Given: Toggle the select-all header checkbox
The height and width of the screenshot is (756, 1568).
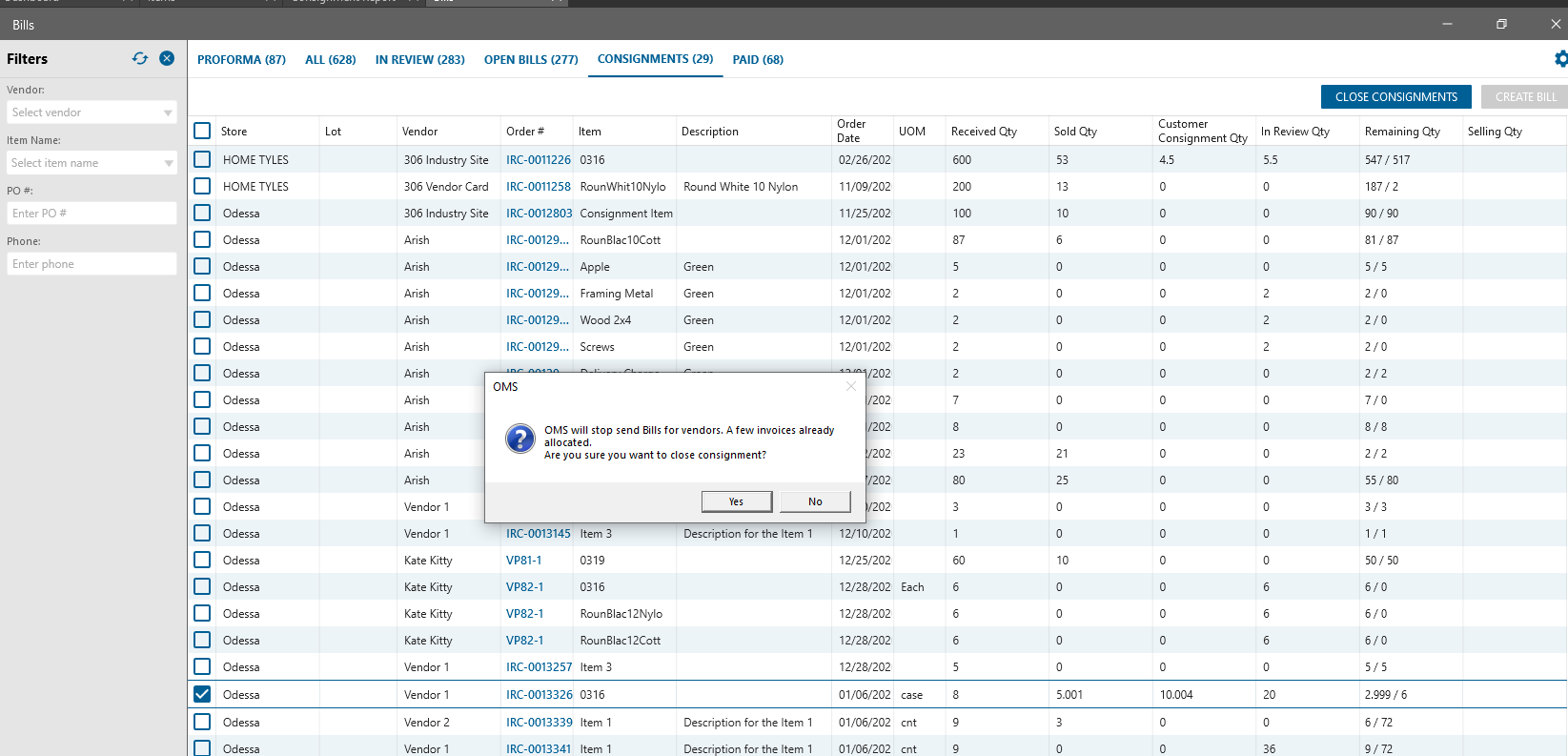Looking at the screenshot, I should pos(202,131).
